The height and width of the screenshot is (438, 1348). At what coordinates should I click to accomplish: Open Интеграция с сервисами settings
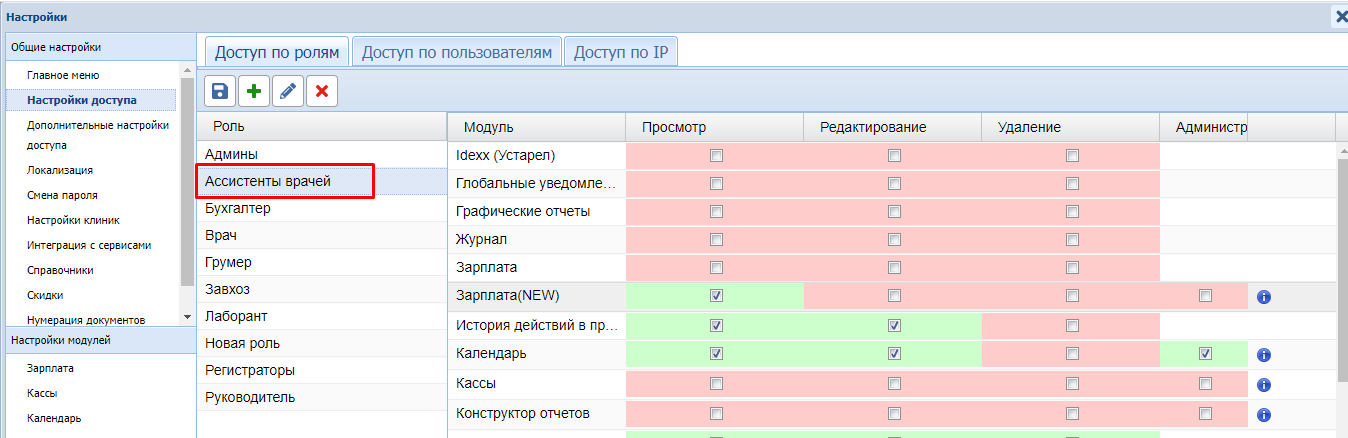(89, 245)
